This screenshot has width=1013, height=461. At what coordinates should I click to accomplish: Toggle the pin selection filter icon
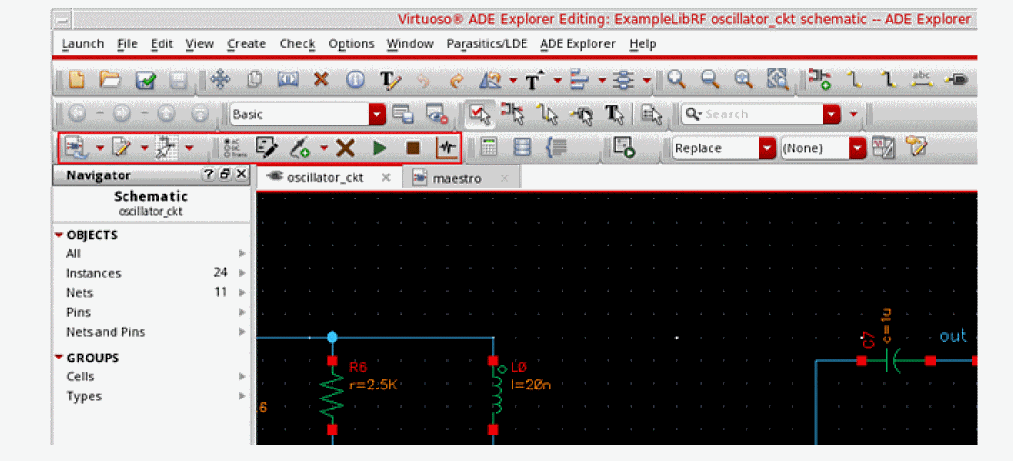[581, 114]
